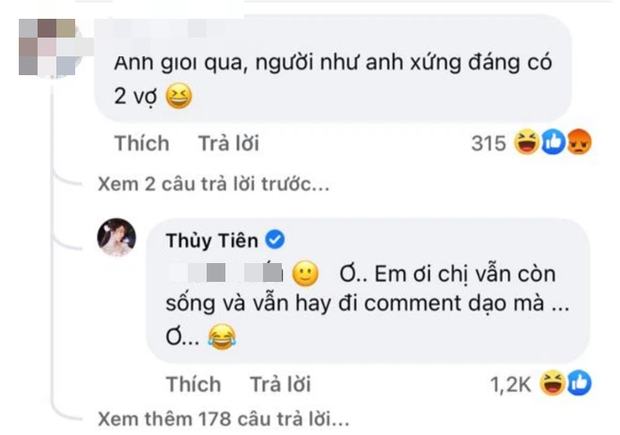Screen dimensions: 620x435
Task: Reply to the first comment via Trả lời
Action: (228, 144)
